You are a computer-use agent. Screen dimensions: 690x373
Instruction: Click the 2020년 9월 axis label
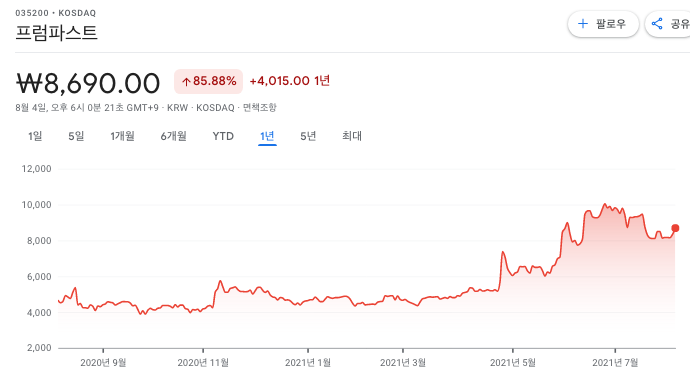pos(103,362)
